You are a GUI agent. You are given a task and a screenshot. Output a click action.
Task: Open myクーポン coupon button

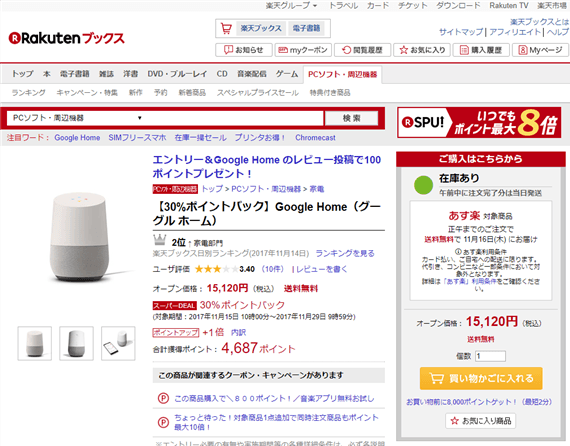(303, 50)
